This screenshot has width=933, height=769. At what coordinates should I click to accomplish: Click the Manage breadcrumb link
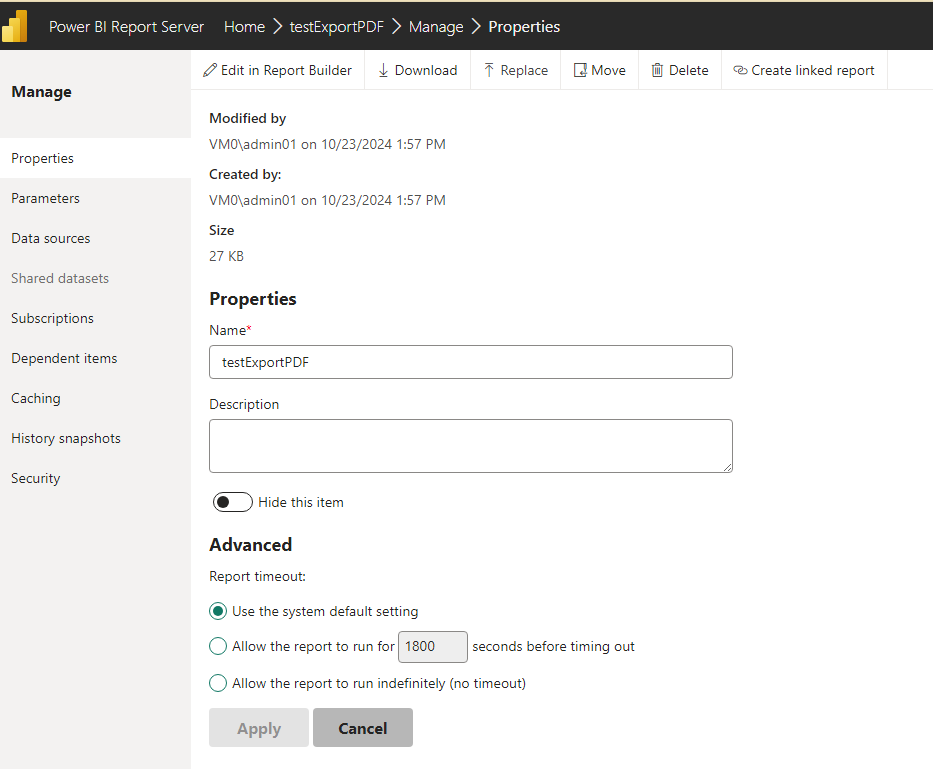[x=436, y=27]
